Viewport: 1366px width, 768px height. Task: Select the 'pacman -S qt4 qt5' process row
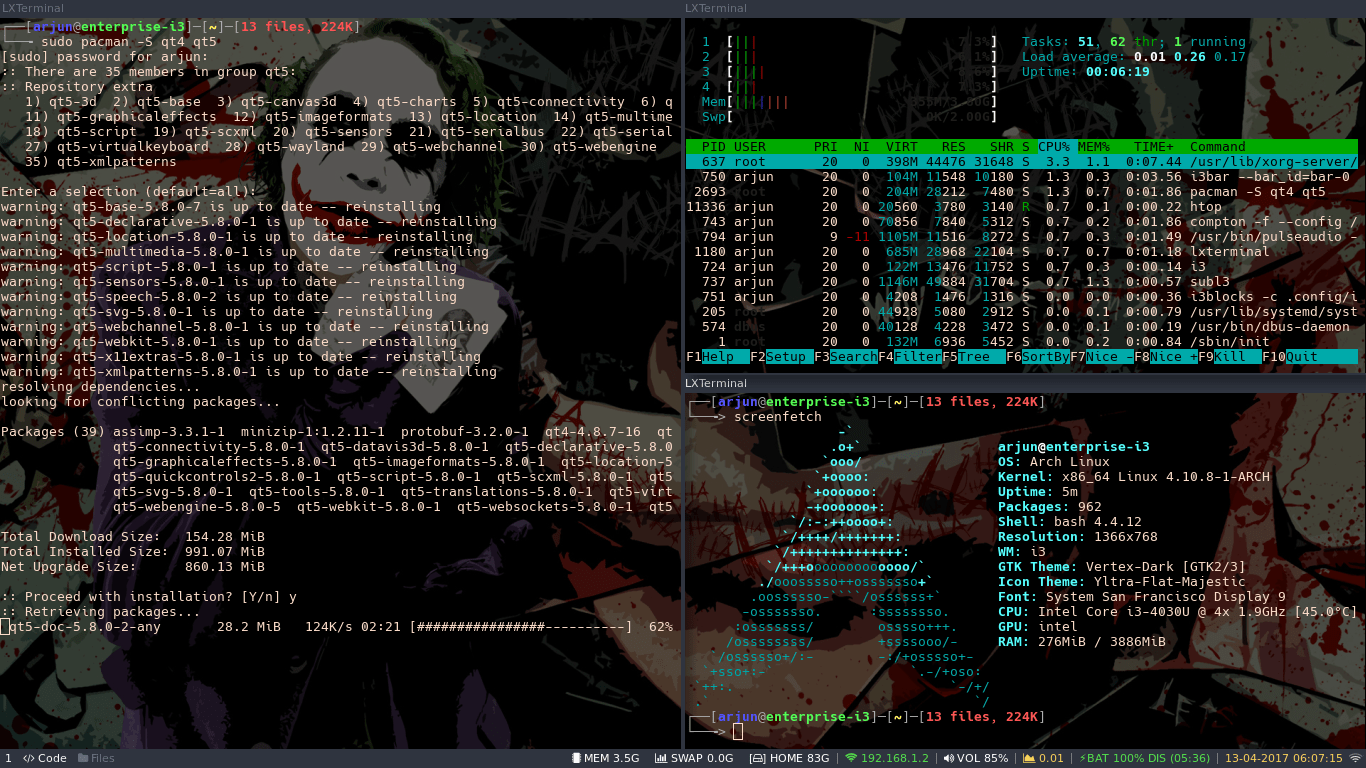(1022, 192)
